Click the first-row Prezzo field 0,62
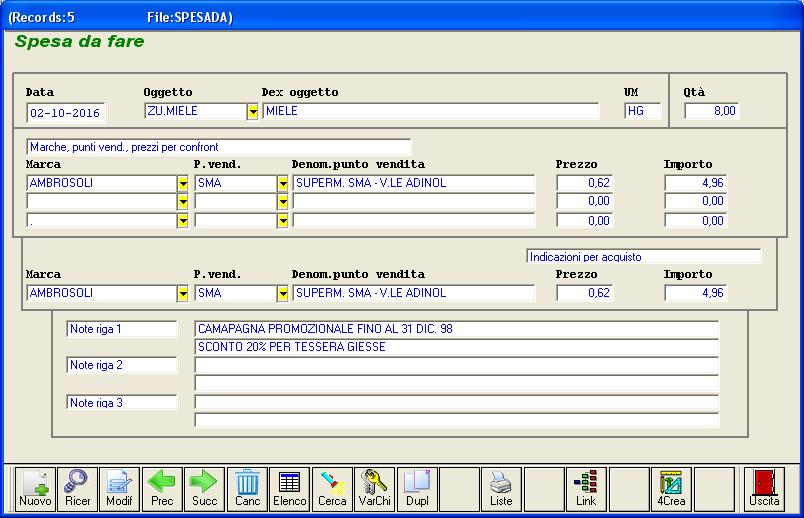The height and width of the screenshot is (518, 804). 585,183
